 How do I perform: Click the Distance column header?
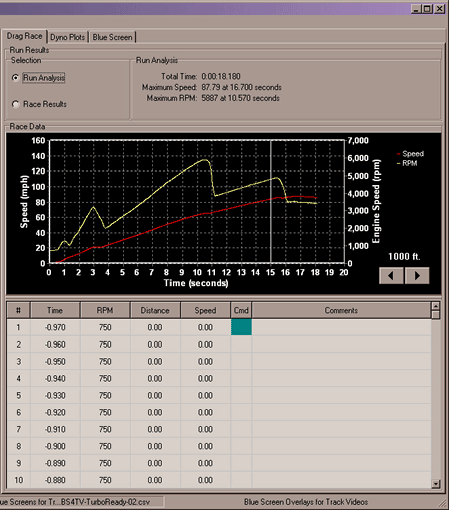[155, 310]
